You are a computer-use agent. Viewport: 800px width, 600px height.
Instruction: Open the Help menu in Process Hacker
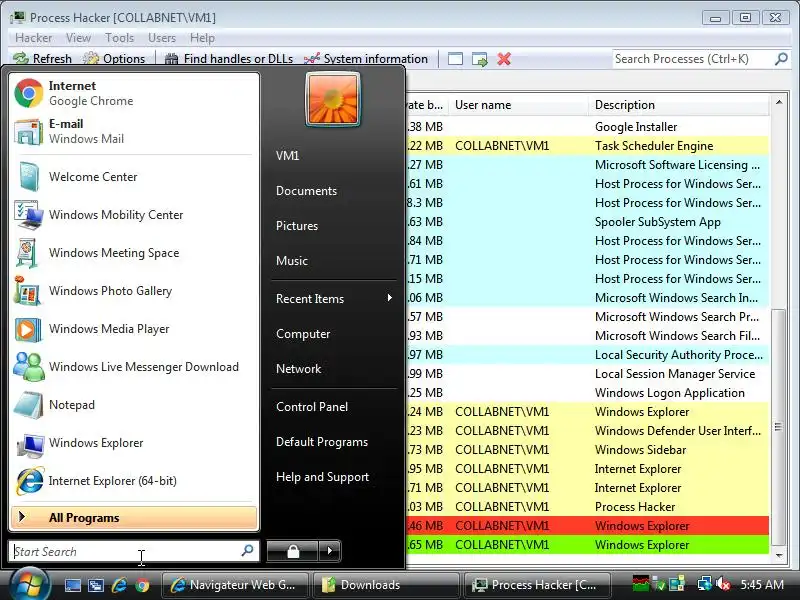tap(202, 38)
